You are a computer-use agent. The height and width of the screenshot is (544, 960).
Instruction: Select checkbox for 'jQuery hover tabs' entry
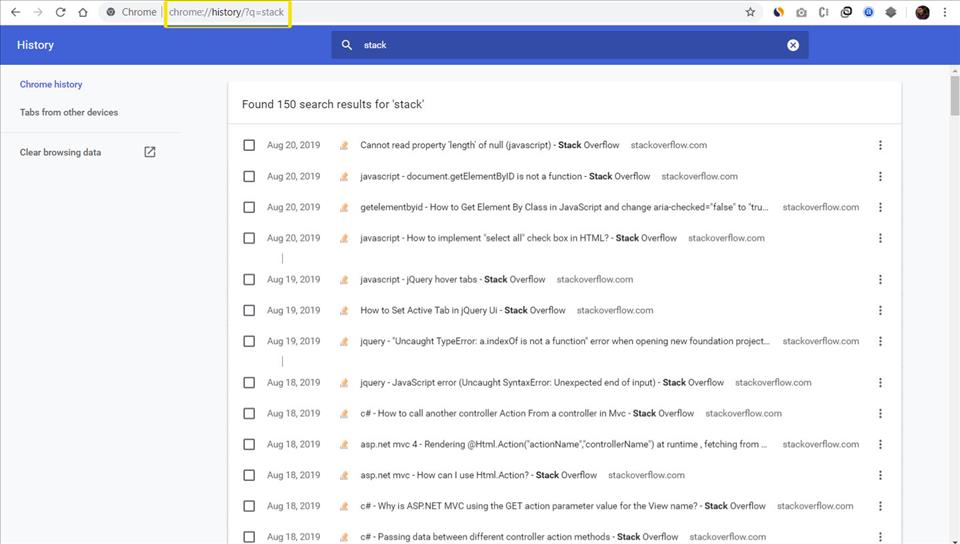coord(249,279)
